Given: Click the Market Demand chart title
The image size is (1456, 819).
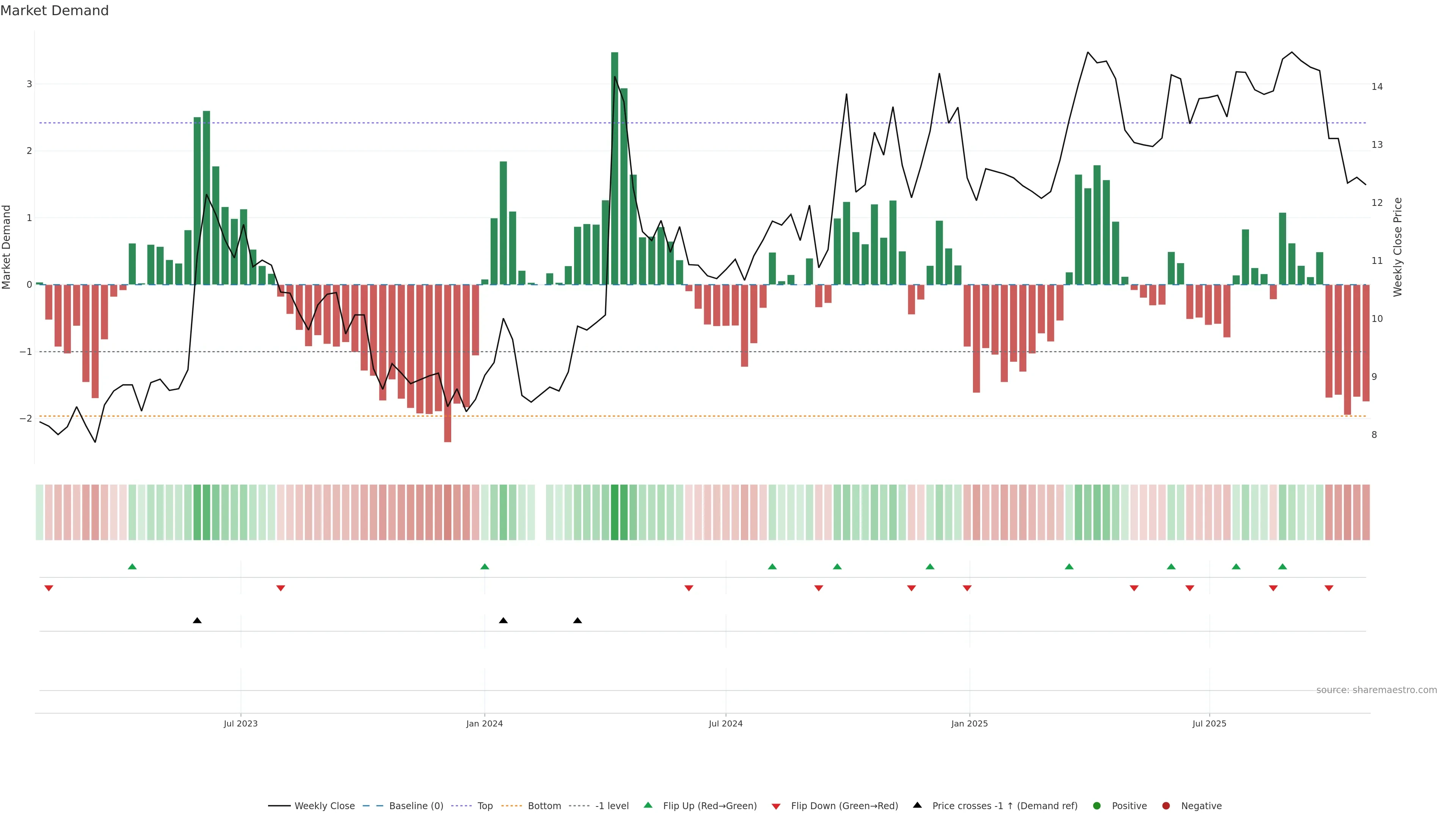Looking at the screenshot, I should click(x=54, y=11).
